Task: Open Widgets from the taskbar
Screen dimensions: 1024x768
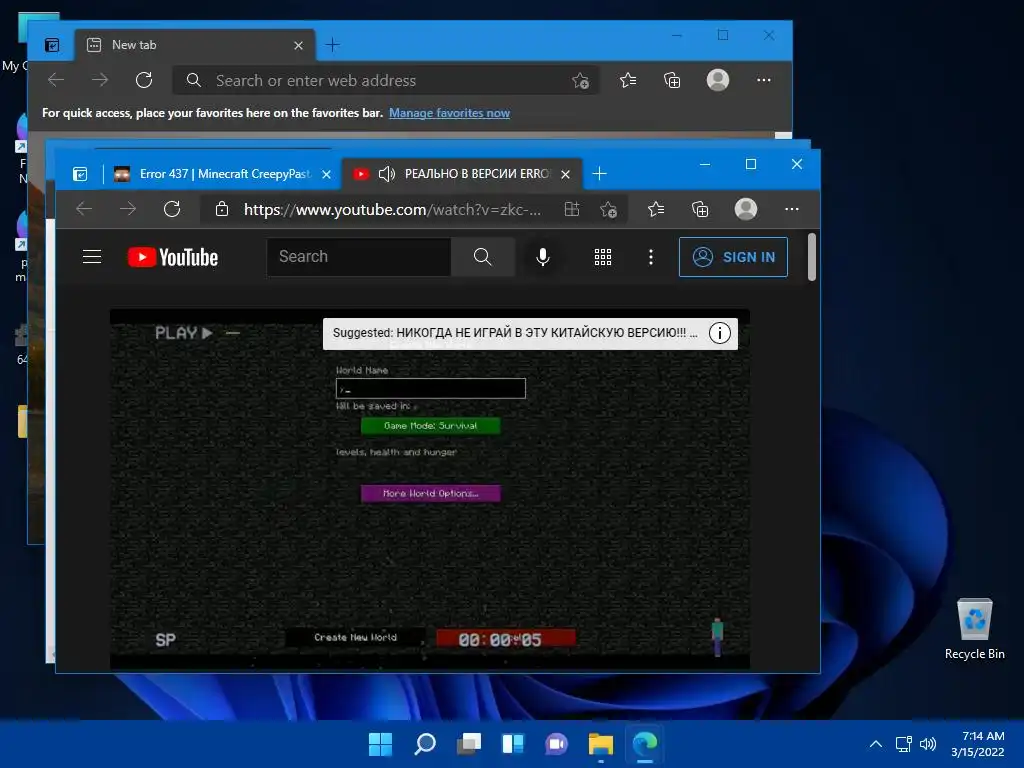Action: click(513, 744)
